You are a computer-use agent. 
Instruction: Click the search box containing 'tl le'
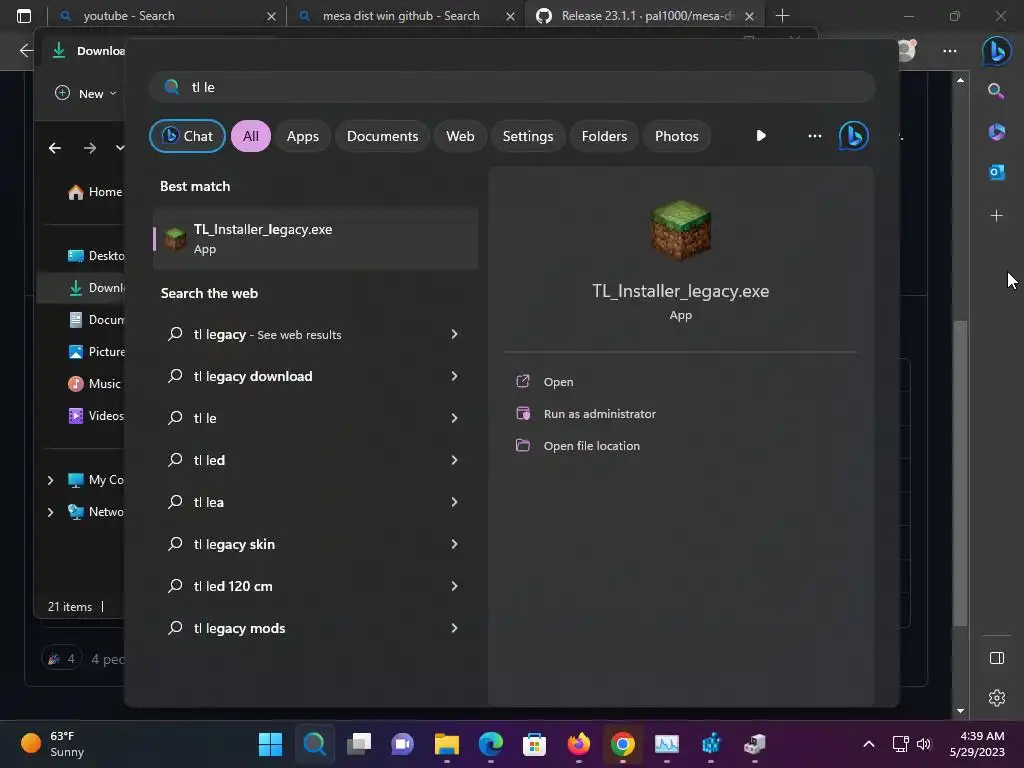click(512, 87)
